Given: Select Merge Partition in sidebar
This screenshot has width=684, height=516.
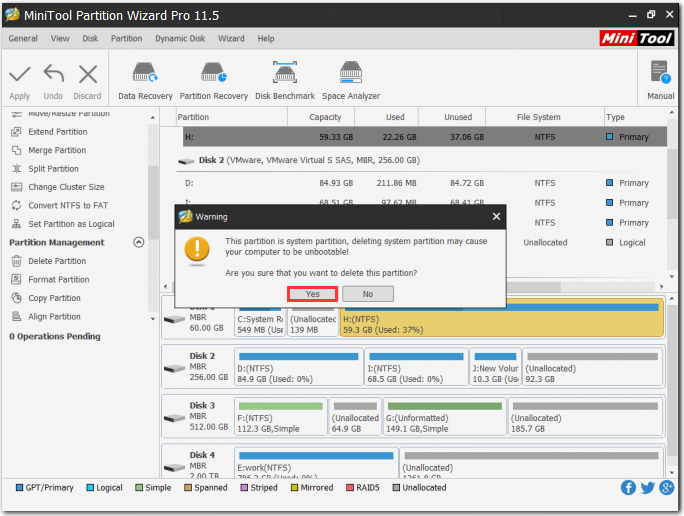Looking at the screenshot, I should (57, 150).
